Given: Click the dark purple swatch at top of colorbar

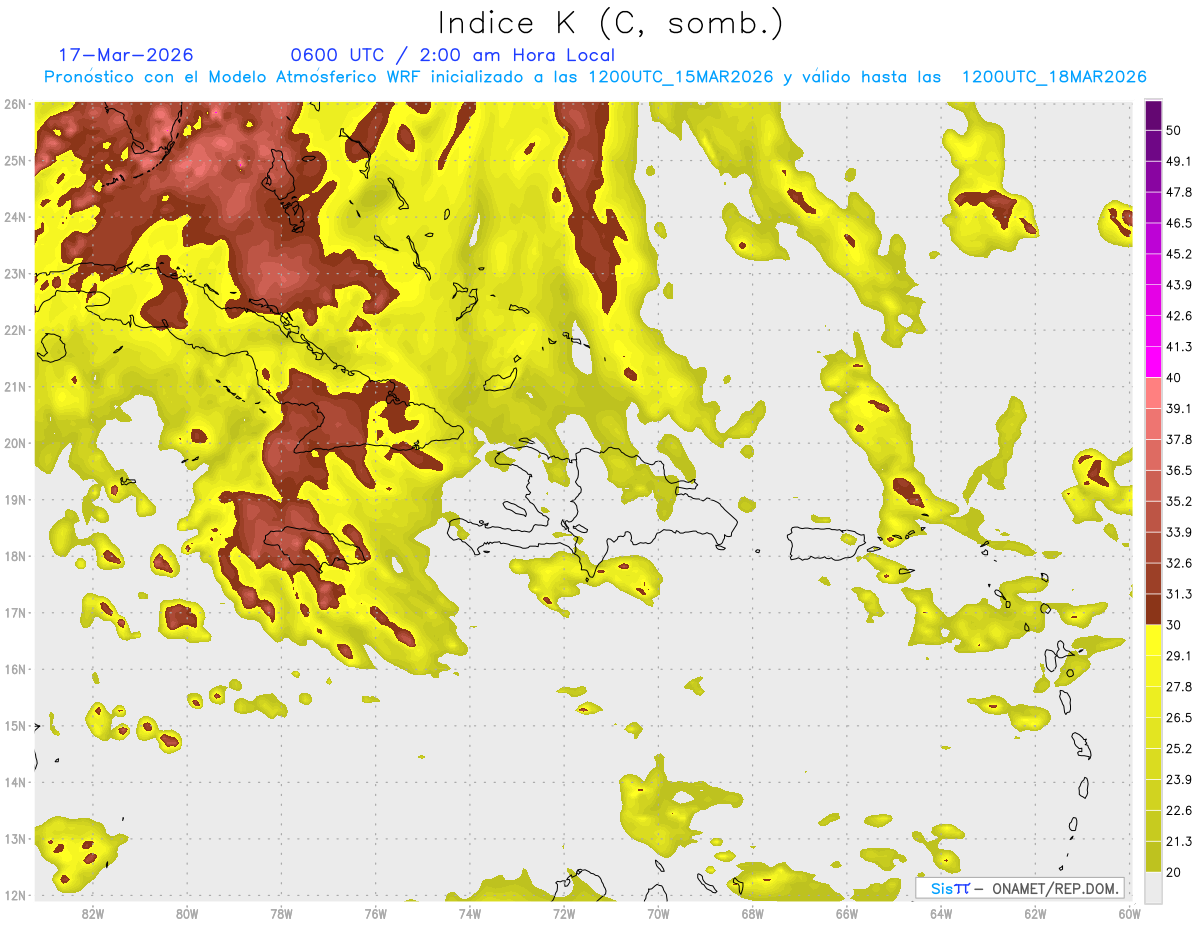Looking at the screenshot, I should coord(1153,115).
